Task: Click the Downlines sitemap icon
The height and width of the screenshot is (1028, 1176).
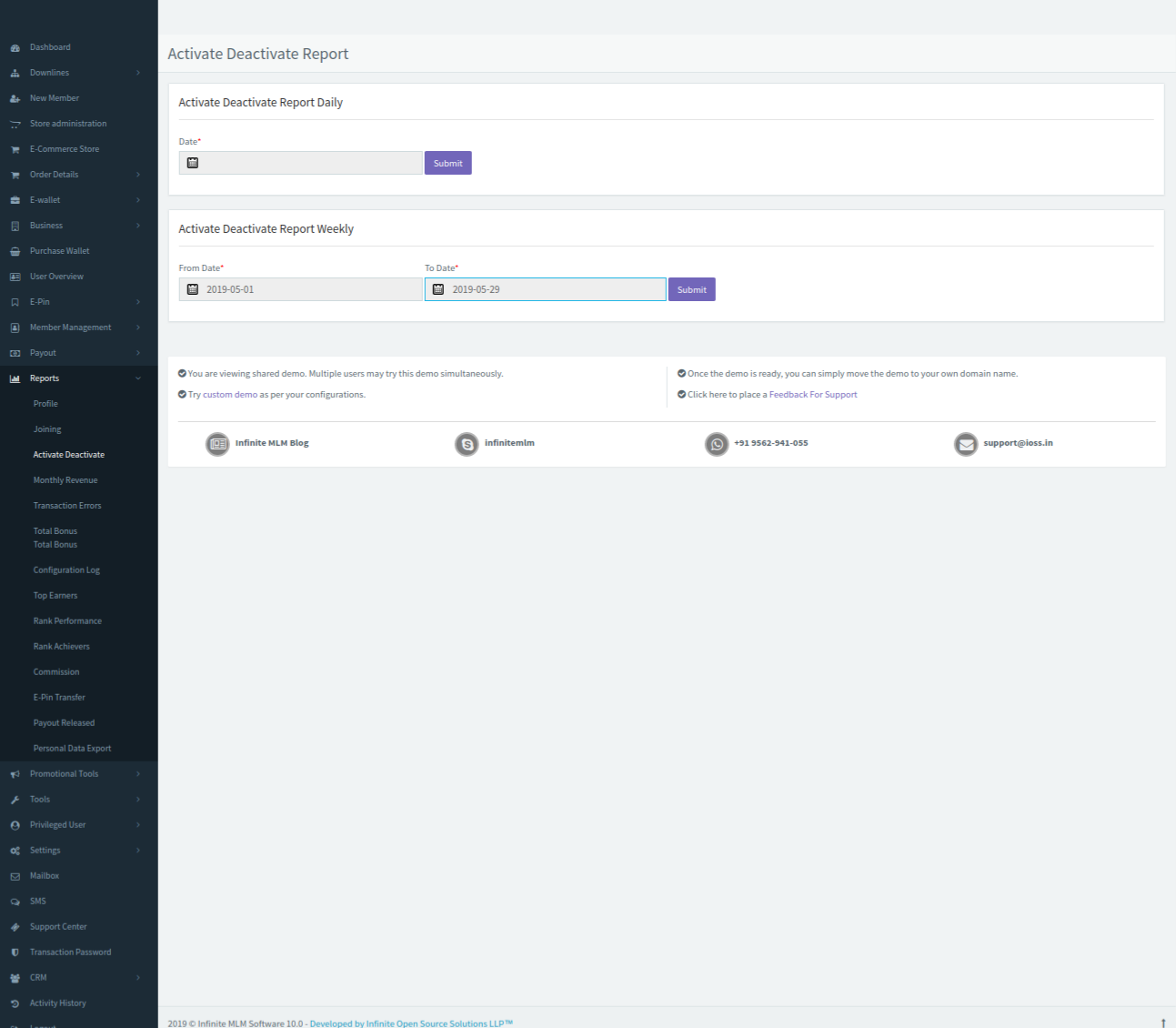Action: pos(15,73)
